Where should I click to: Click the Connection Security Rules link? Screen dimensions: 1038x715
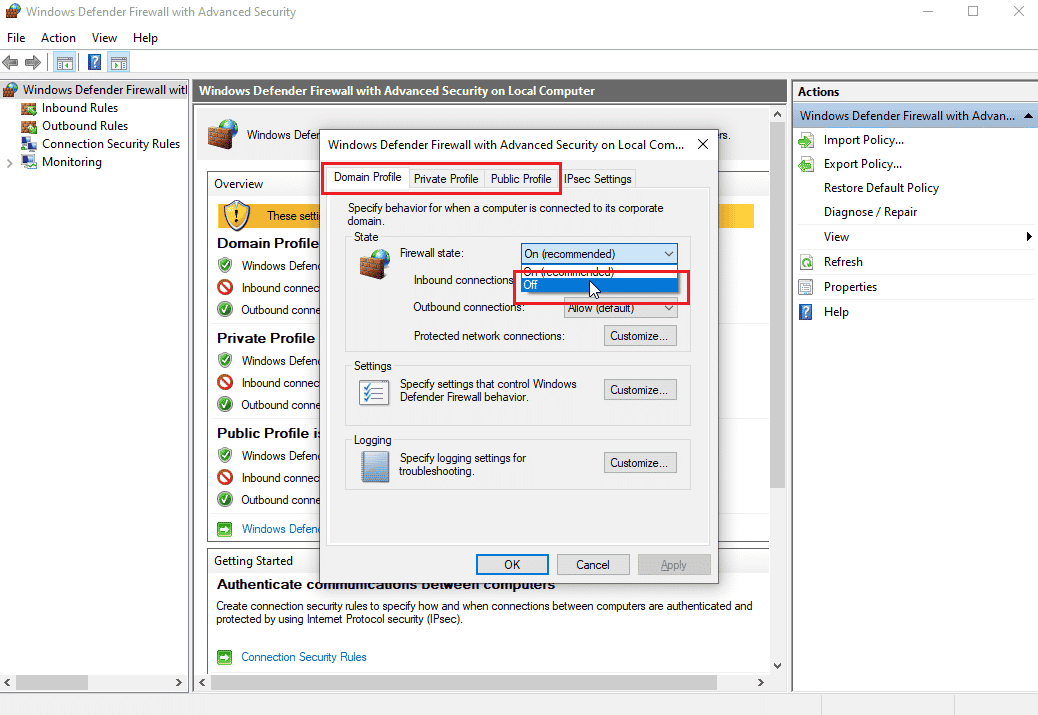pos(304,657)
